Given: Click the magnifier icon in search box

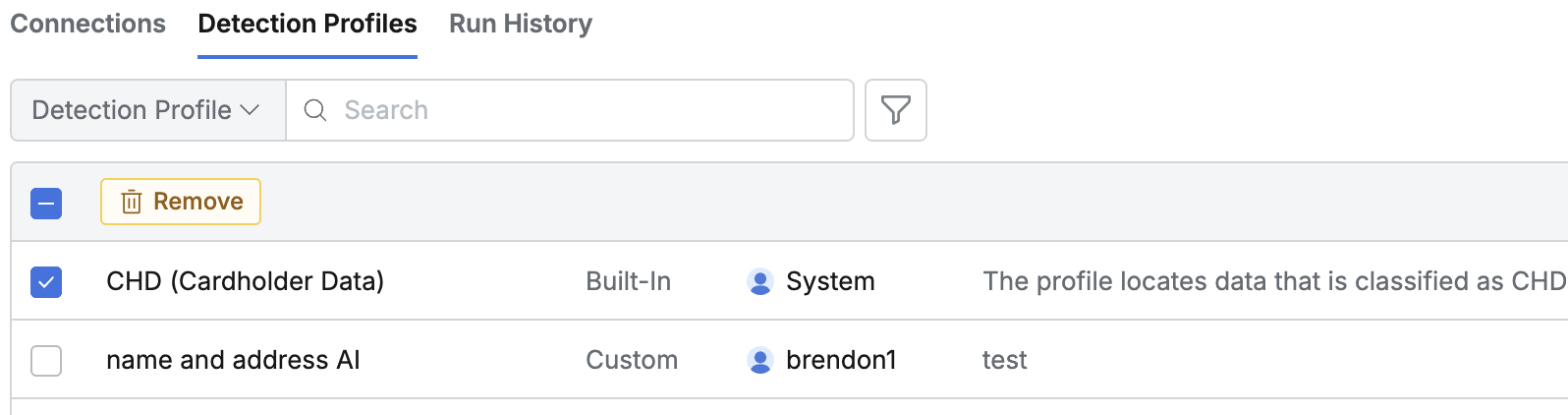Looking at the screenshot, I should click(315, 110).
